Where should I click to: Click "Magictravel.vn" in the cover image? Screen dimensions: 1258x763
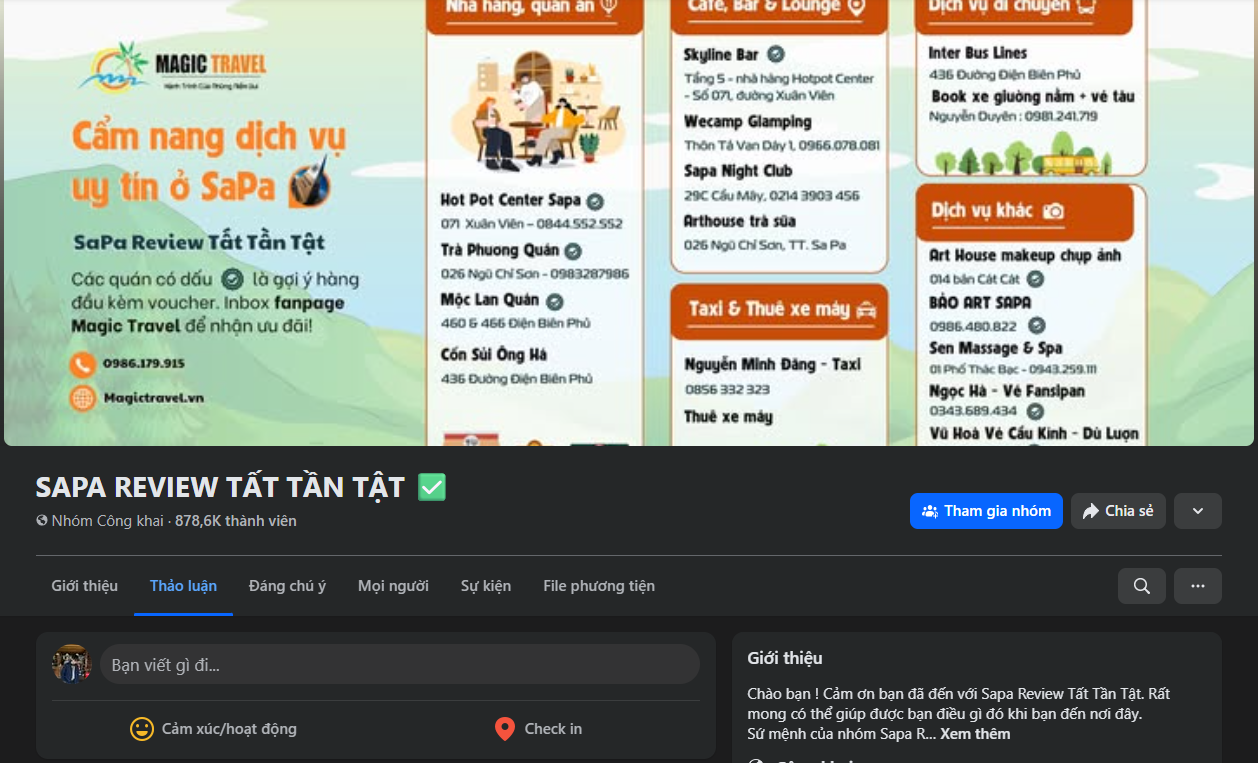pyautogui.click(x=153, y=397)
